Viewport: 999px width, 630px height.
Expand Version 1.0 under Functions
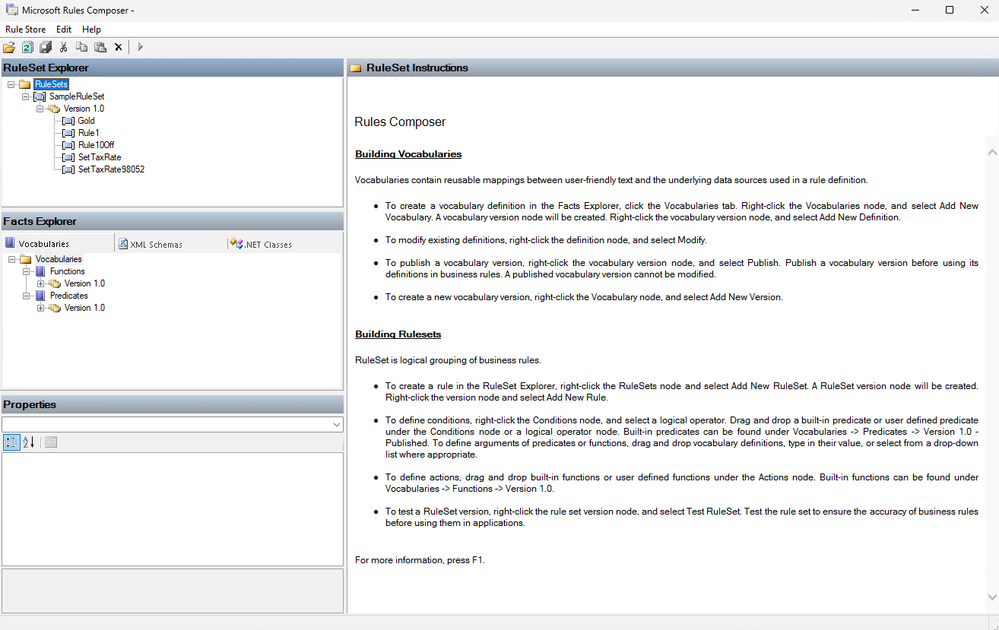[x=40, y=283]
